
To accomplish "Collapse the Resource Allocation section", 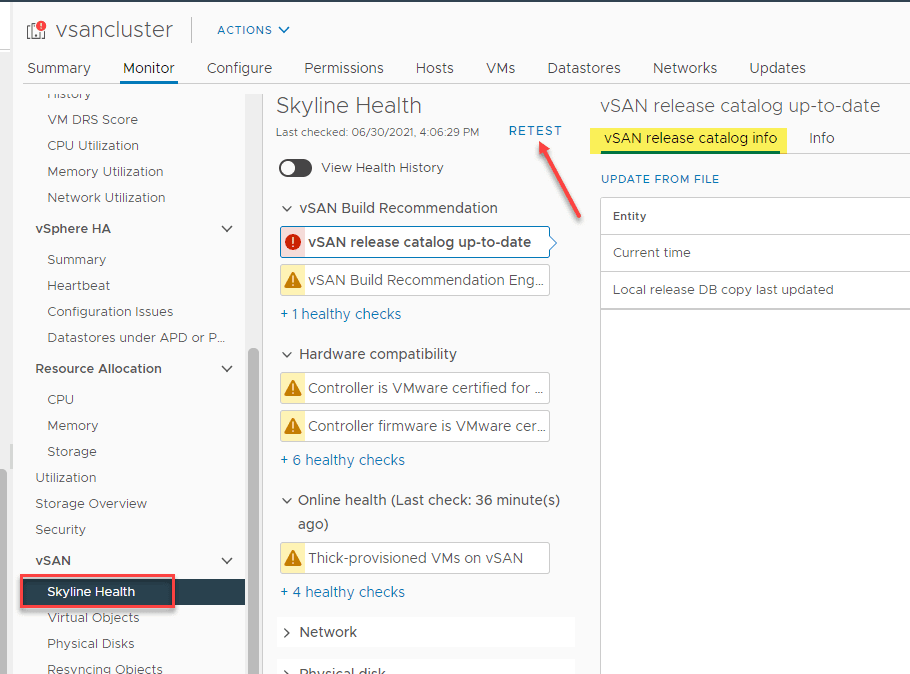I will (227, 369).
